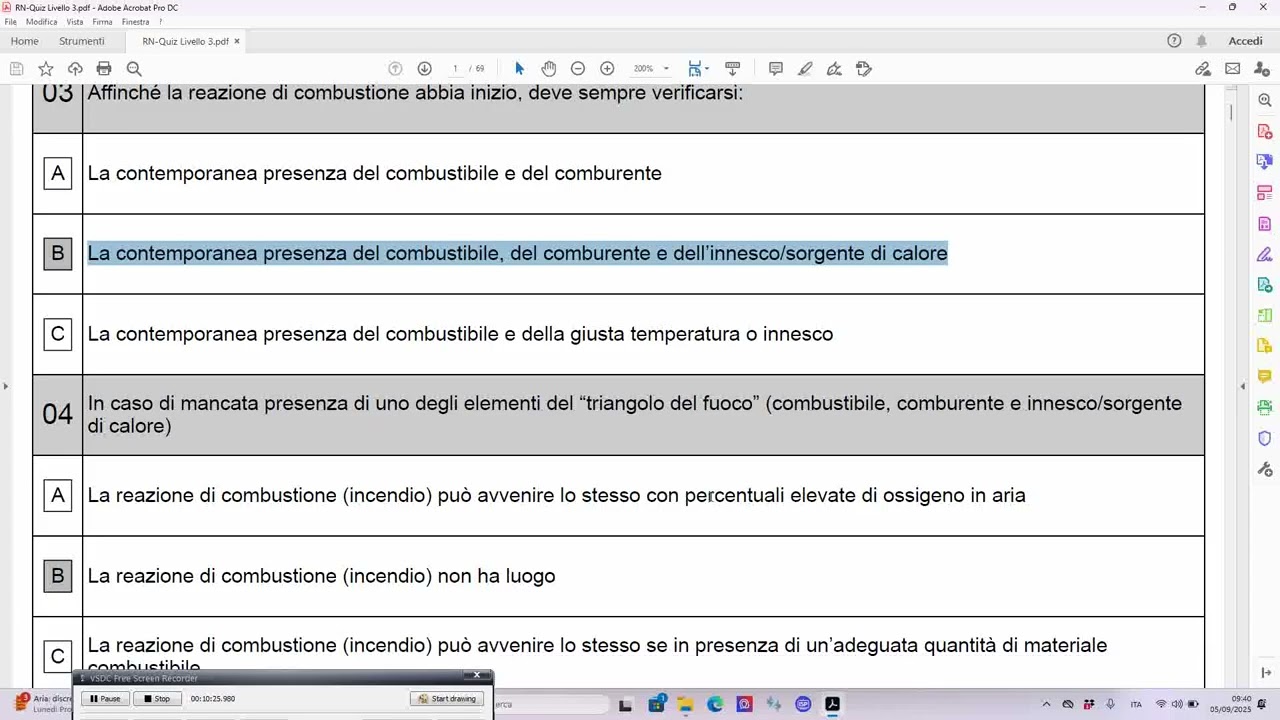
Task: Open Microsoft Edge from the taskbar
Action: click(x=715, y=704)
